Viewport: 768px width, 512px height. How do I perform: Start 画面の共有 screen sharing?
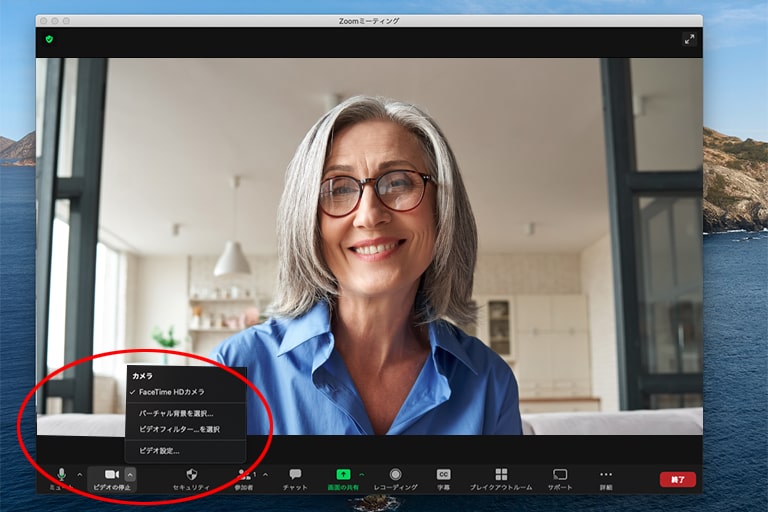pyautogui.click(x=343, y=479)
